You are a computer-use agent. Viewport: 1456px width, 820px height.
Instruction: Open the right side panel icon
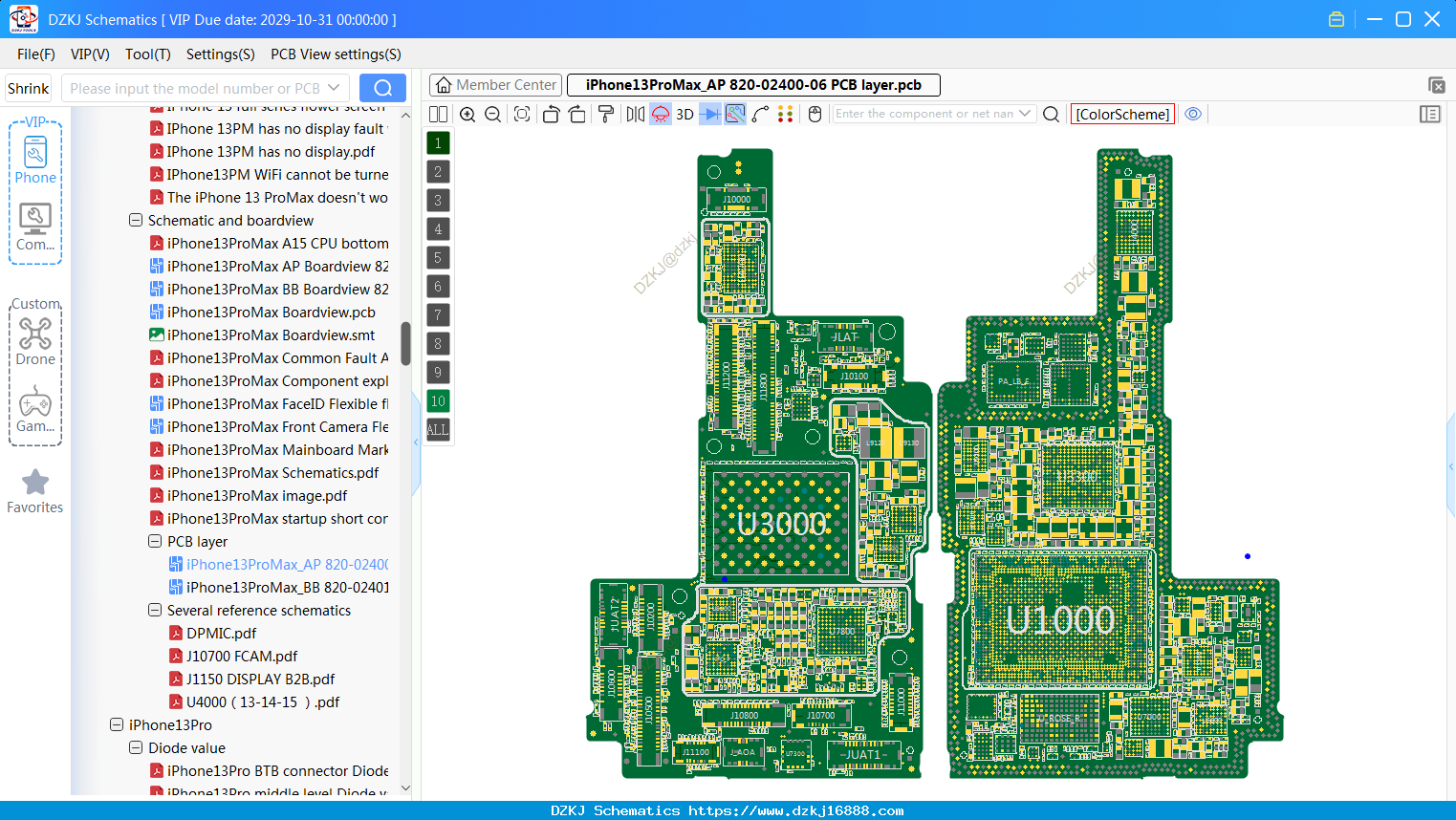pos(1430,114)
